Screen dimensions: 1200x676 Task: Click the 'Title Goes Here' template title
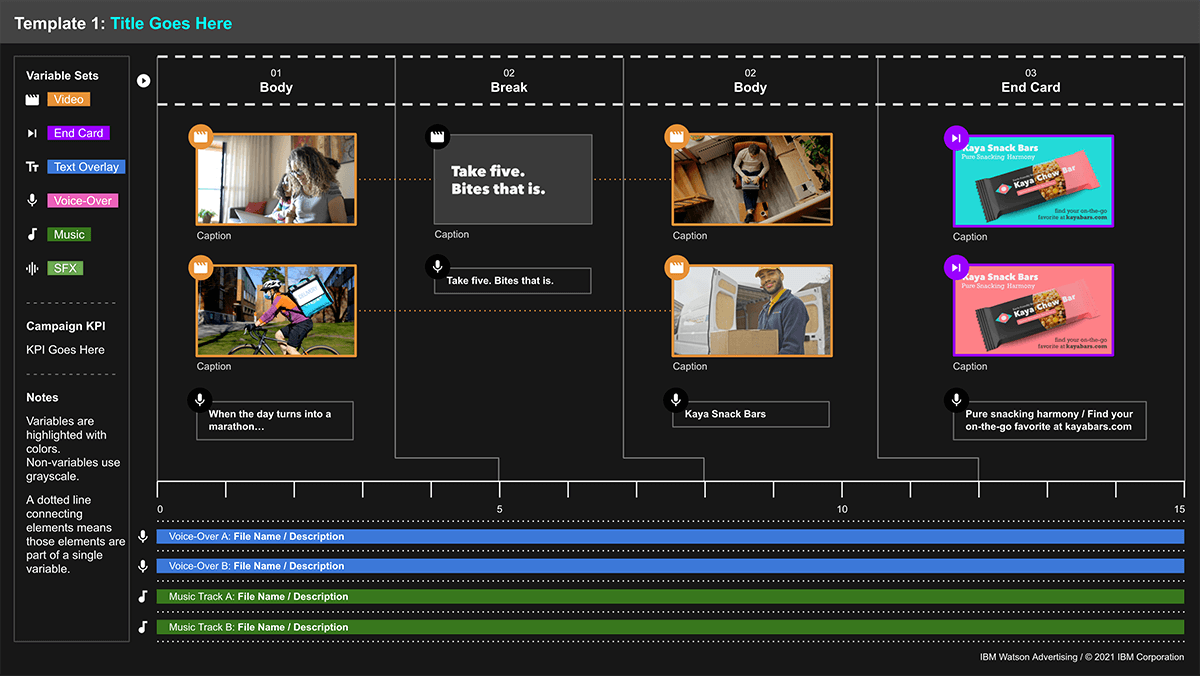[171, 23]
